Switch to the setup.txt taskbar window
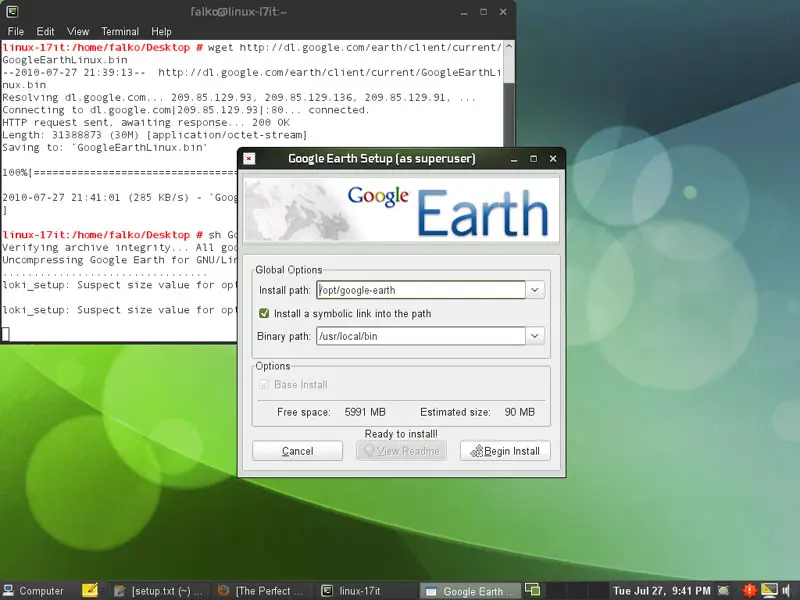Viewport: 800px width, 600px height. pos(158,591)
